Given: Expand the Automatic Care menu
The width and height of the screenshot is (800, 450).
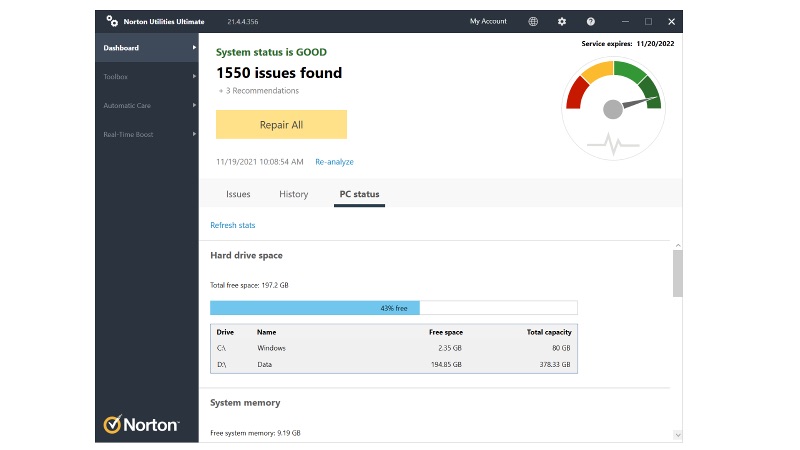Looking at the screenshot, I should 194,106.
